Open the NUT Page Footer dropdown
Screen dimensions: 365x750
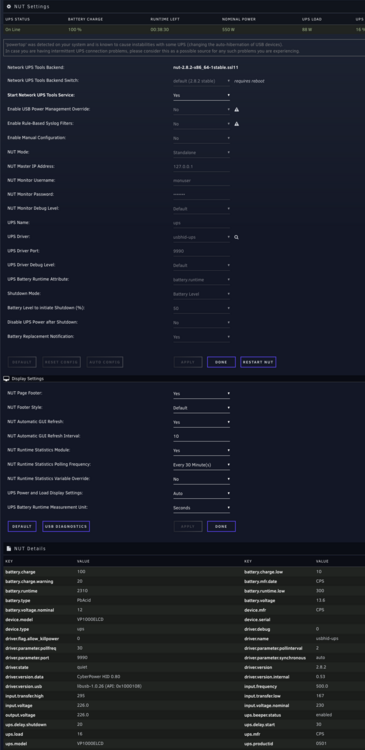(201, 394)
